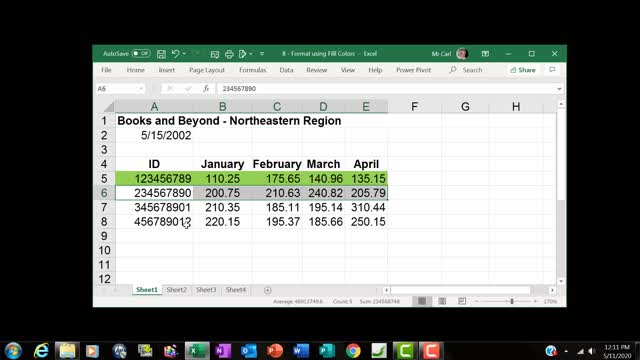Open the Comments icon beside Share

click(552, 70)
